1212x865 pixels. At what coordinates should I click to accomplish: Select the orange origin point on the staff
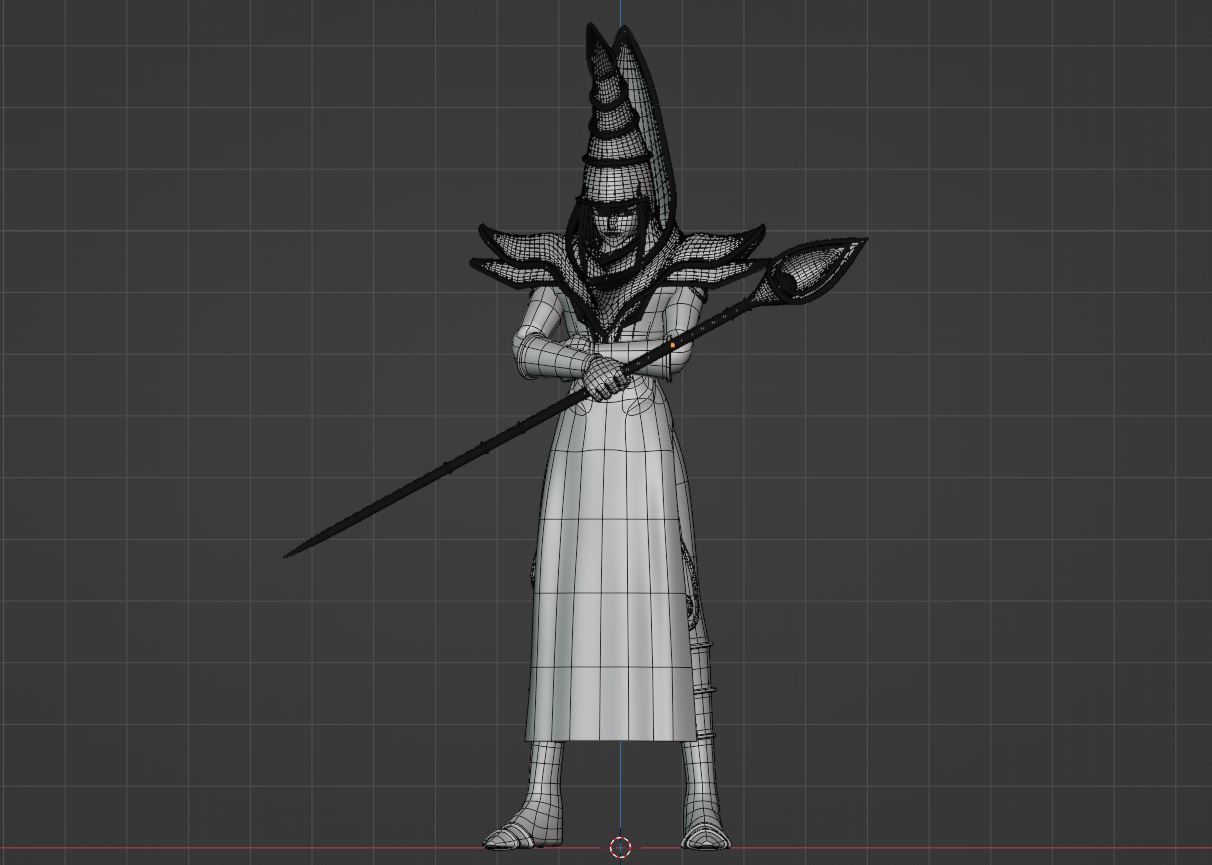(x=673, y=345)
